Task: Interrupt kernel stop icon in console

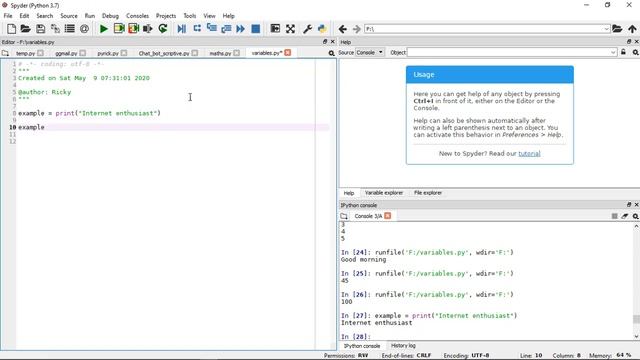Action: (614, 216)
